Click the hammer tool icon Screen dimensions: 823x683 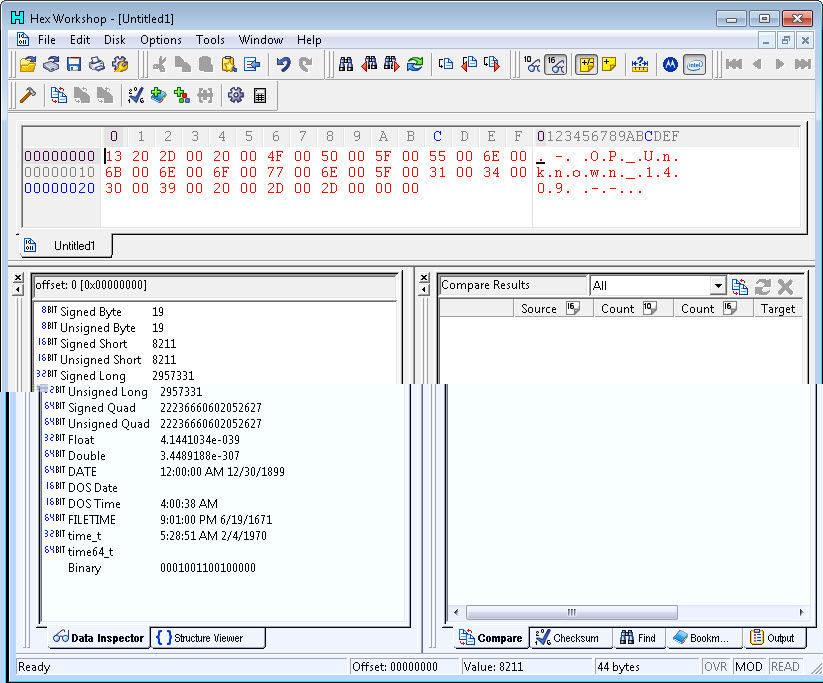[x=28, y=95]
